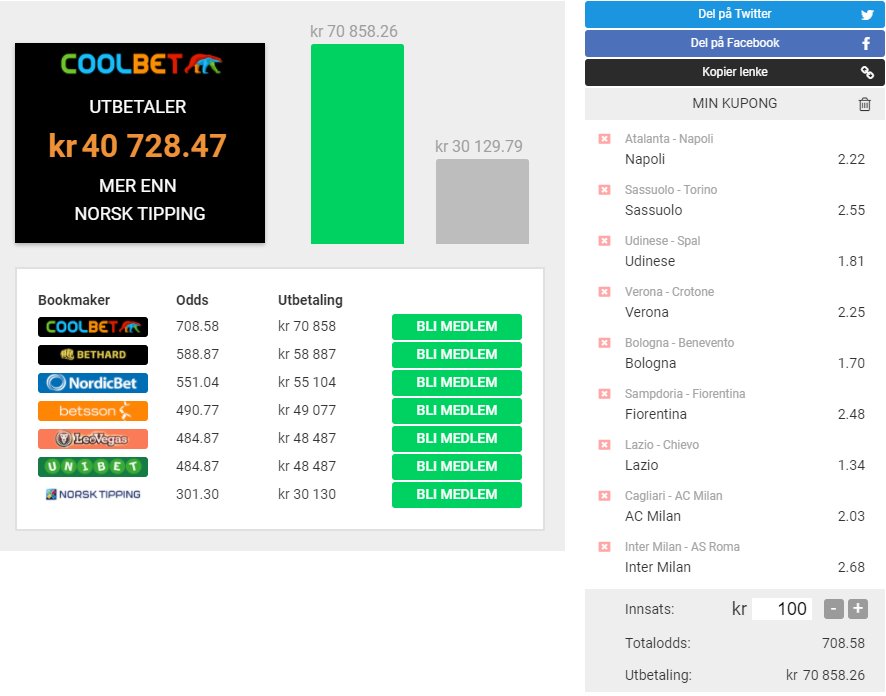Copy link with Kopier lenke button

[x=735, y=72]
